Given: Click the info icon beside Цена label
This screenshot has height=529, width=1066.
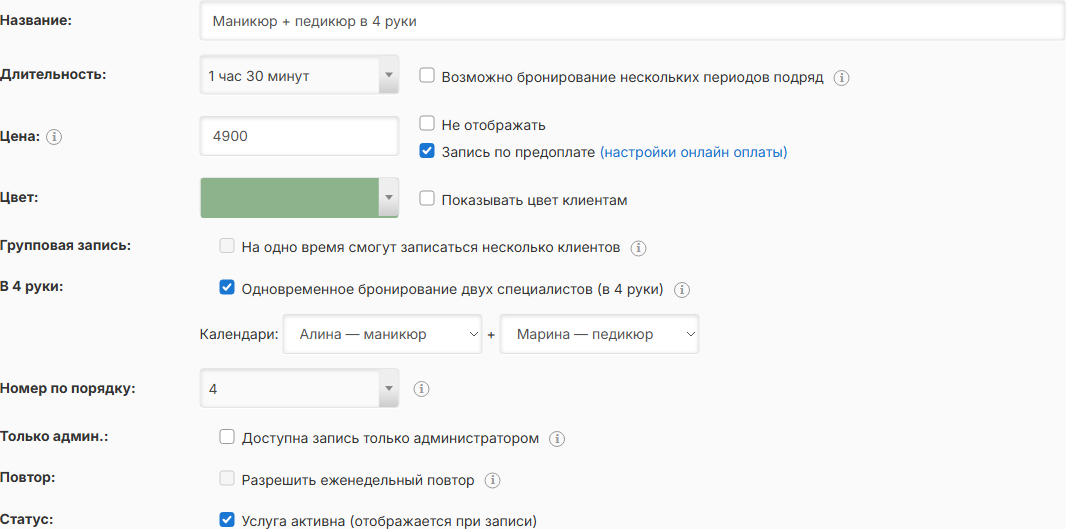Looking at the screenshot, I should [54, 137].
